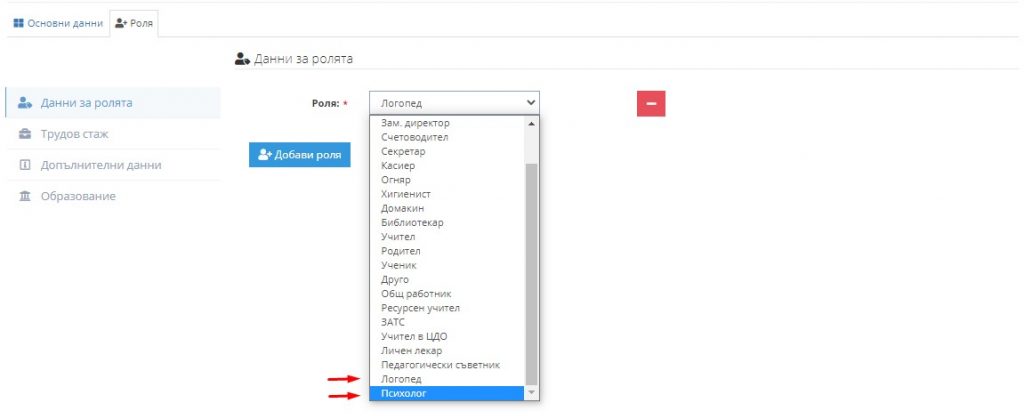Select Ресурсен учител role option
The width and height of the screenshot is (1024, 419).
(420, 308)
